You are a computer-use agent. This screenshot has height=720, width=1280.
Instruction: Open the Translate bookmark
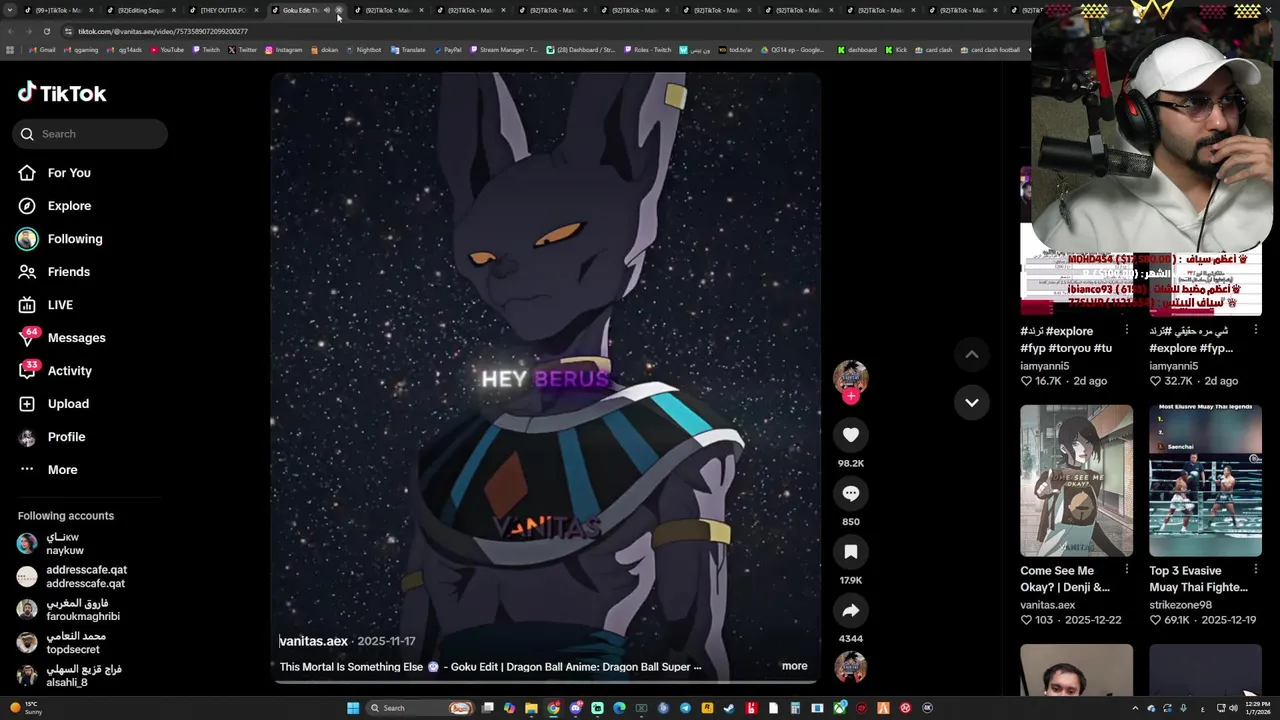tap(408, 50)
